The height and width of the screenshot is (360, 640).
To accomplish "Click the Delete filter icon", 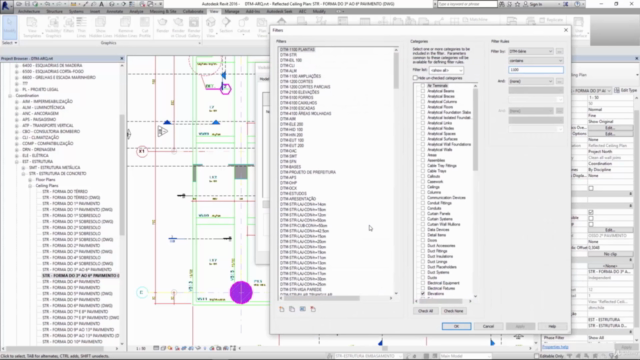I will coord(313,309).
